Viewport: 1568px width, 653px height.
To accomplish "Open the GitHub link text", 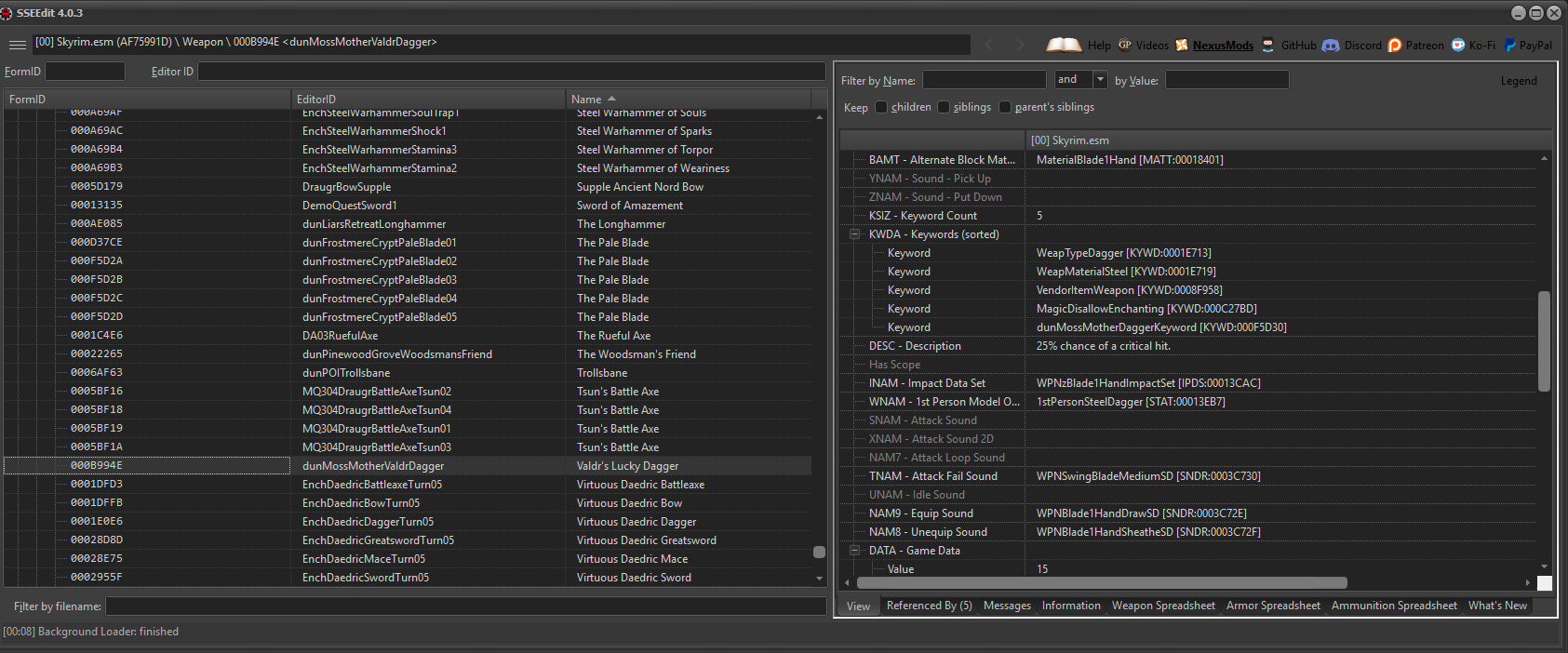I will coord(1298,45).
